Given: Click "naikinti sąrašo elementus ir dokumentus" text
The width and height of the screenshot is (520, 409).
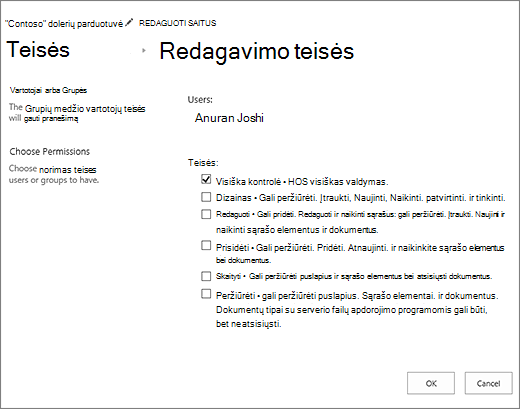Looking at the screenshot, I should (297, 230).
